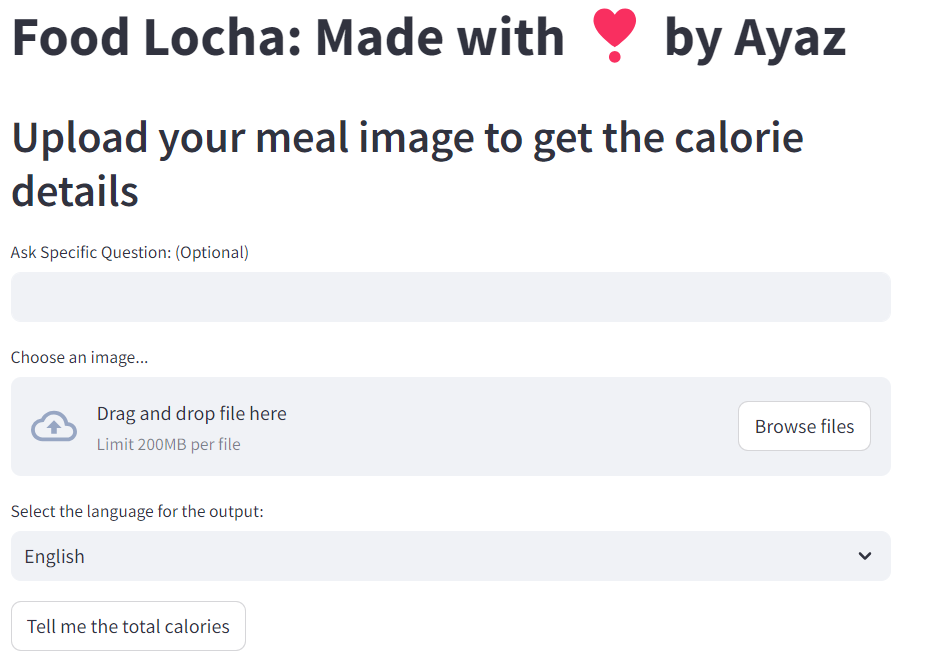Click 'Drag and drop file here' text
Image resolution: width=925 pixels, height=665 pixels.
click(x=192, y=413)
